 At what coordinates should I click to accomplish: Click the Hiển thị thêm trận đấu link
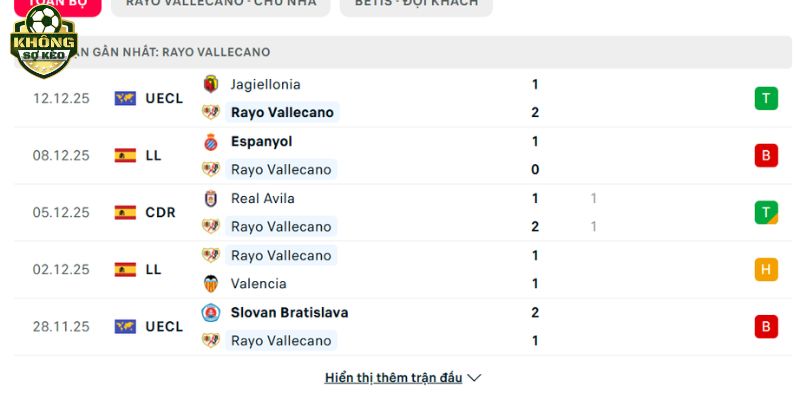[393, 378]
